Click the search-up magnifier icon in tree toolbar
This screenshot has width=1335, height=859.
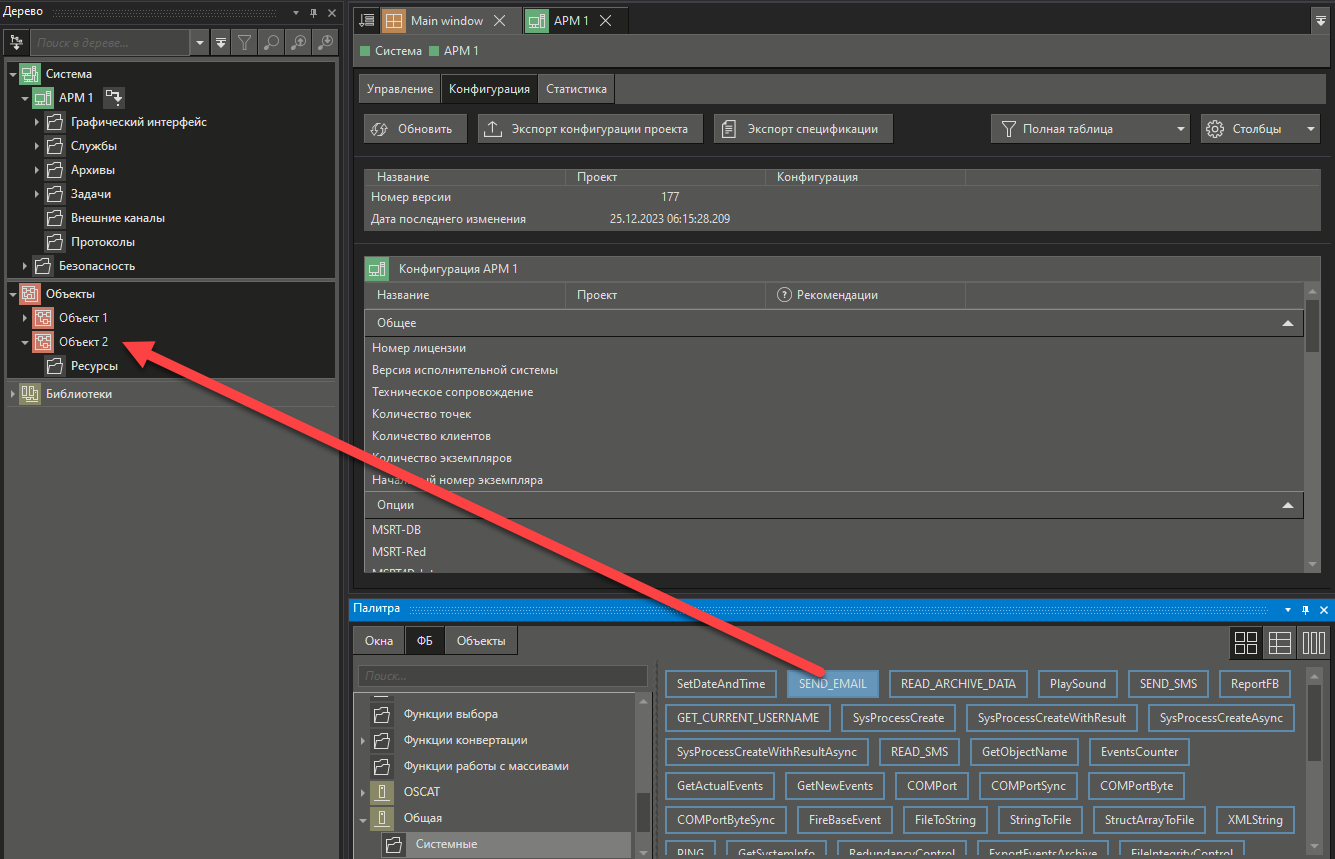coord(298,42)
